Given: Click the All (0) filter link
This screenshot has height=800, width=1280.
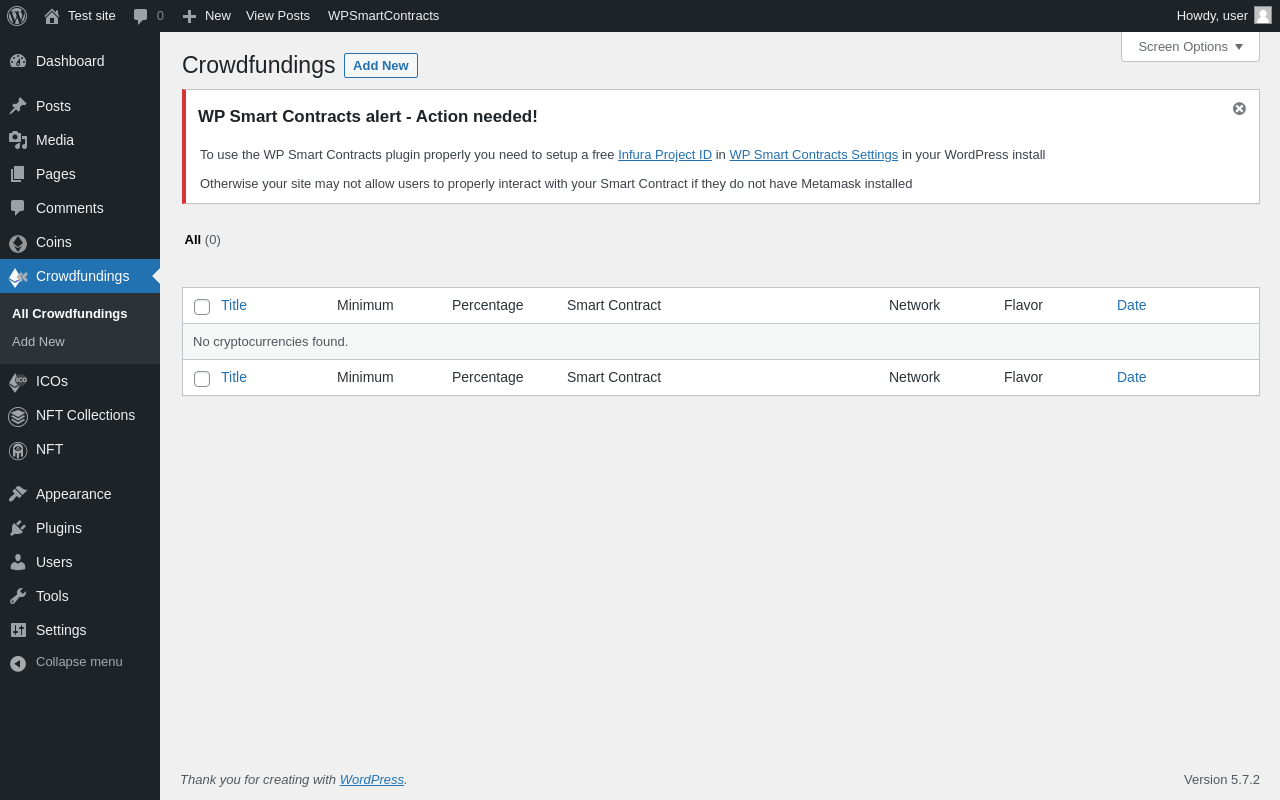Looking at the screenshot, I should tap(202, 239).
